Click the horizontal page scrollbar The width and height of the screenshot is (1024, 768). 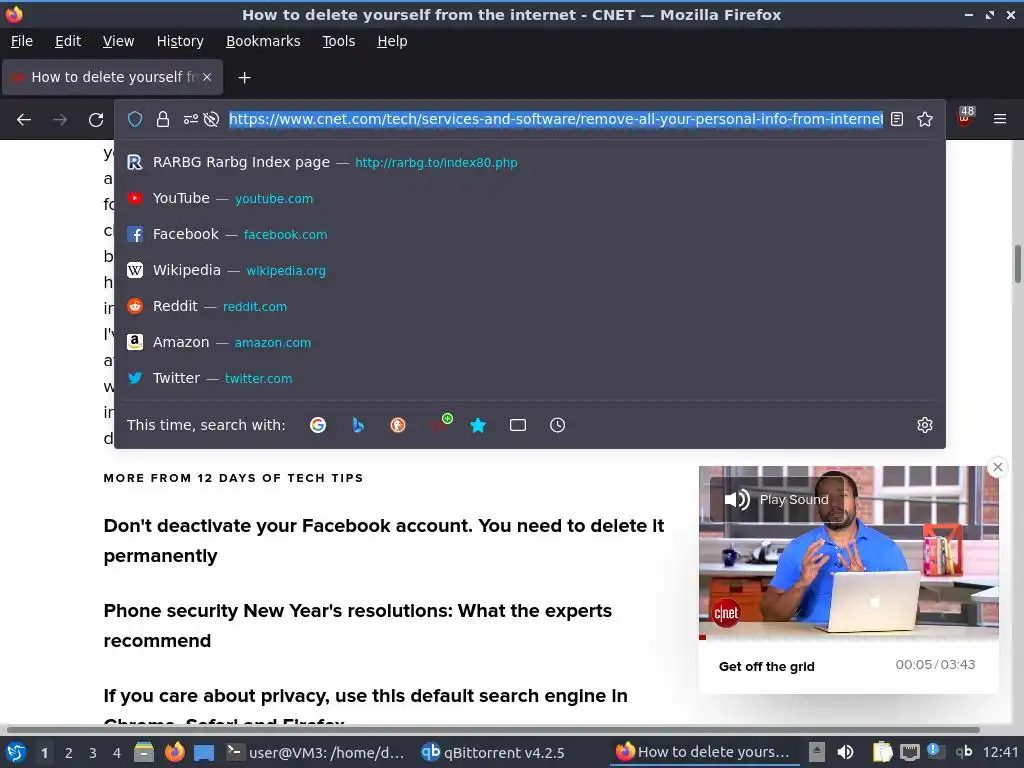493,729
